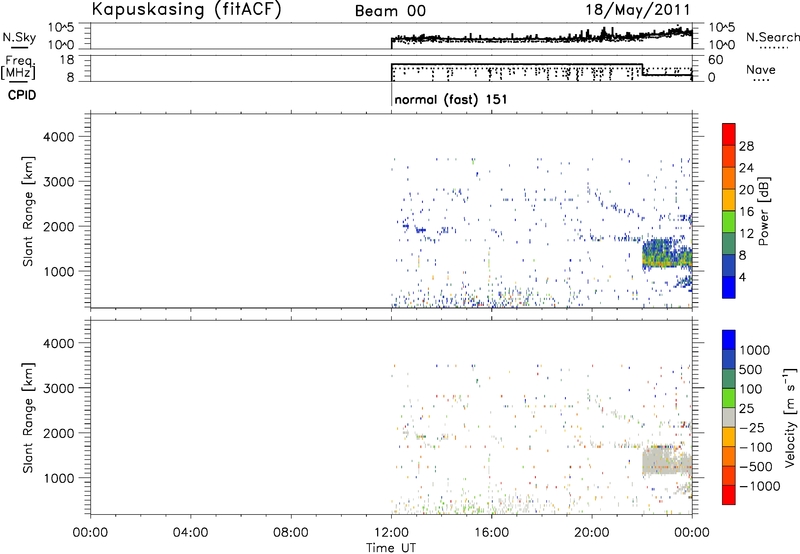Click the "-100" label on Velocity colorbar
The height and width of the screenshot is (554, 800).
756,447
